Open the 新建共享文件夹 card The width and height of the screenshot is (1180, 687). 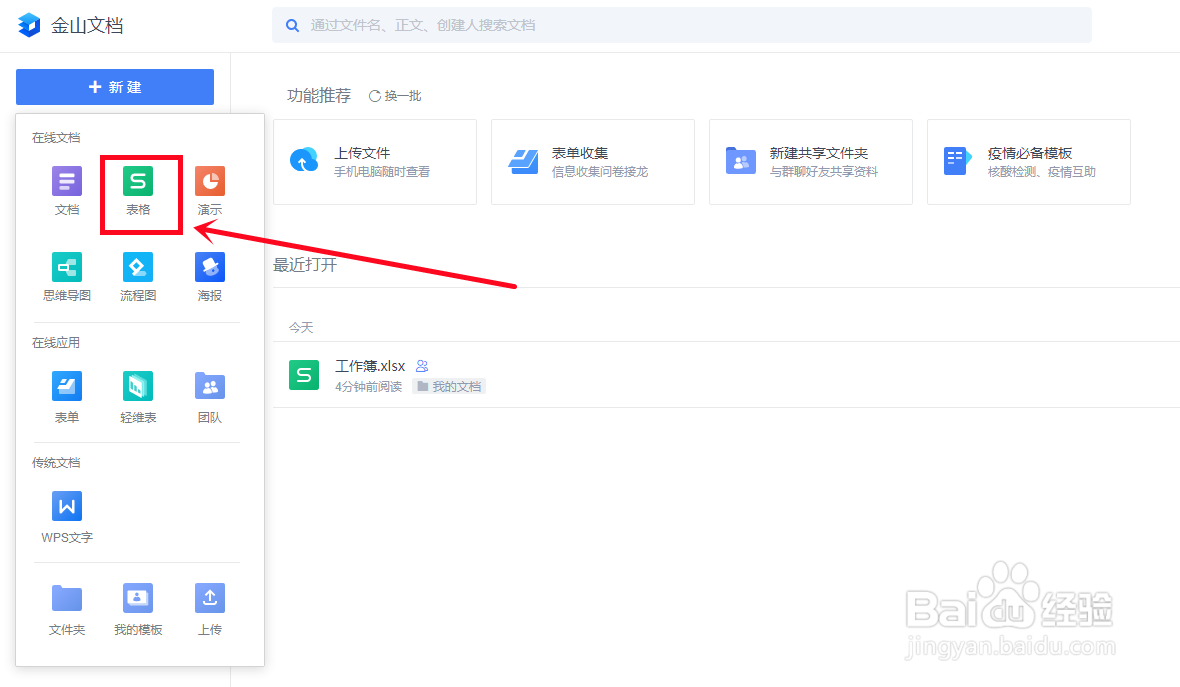point(810,162)
